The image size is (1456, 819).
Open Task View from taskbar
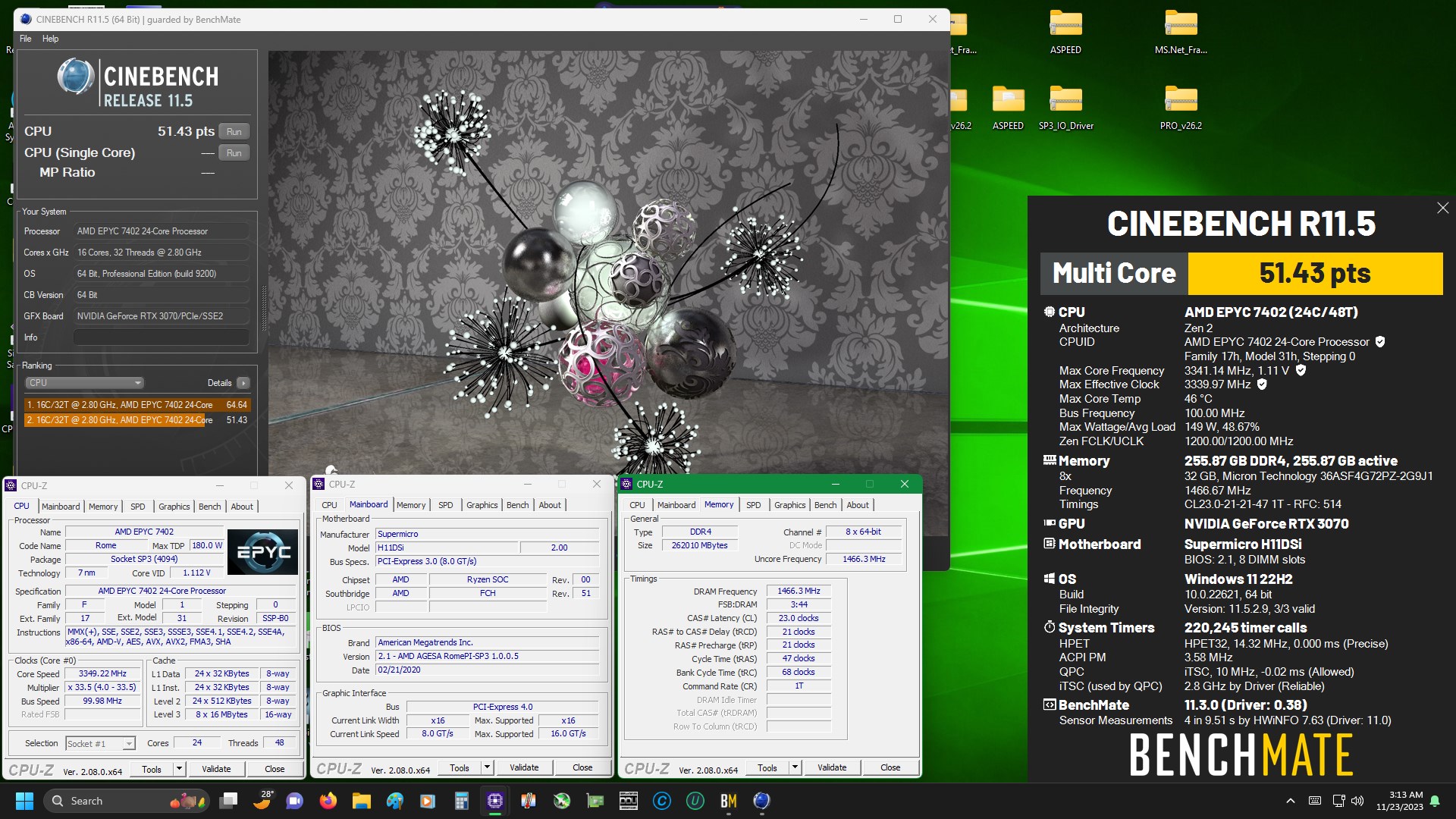tap(228, 801)
